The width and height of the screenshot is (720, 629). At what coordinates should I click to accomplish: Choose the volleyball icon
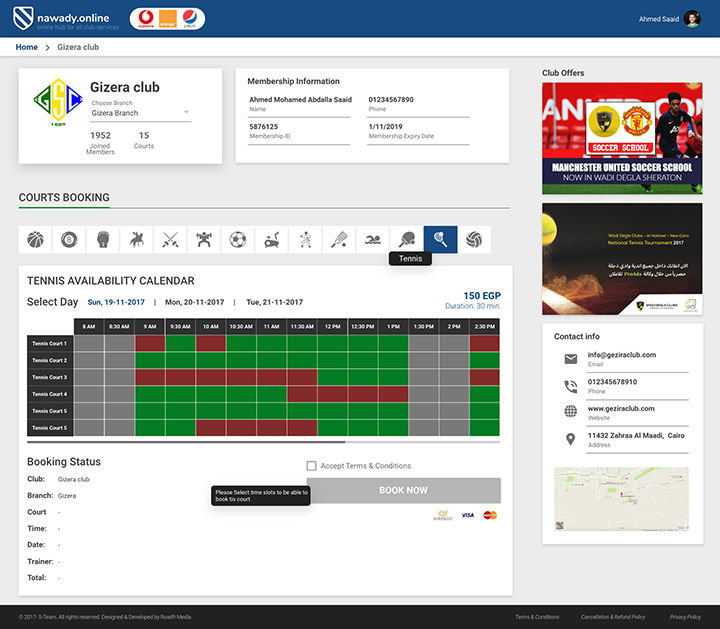click(x=474, y=240)
